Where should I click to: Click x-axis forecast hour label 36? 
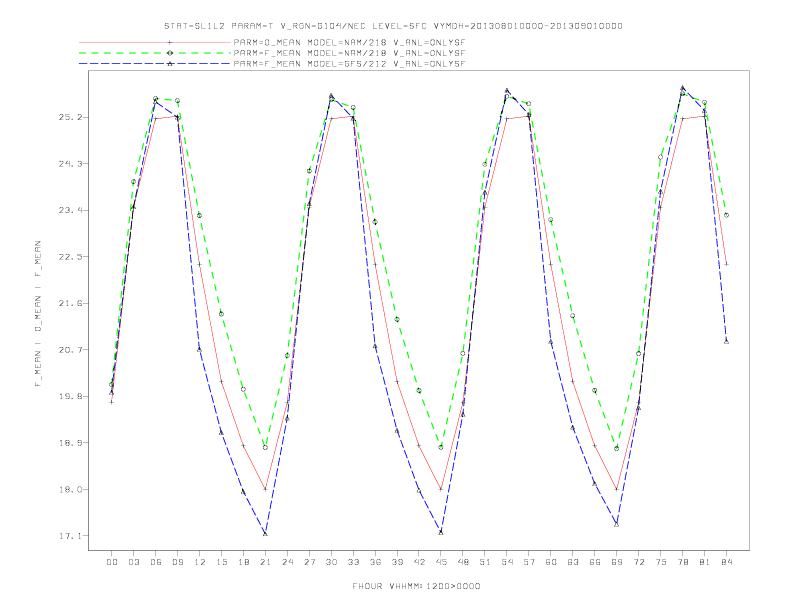pyautogui.click(x=375, y=562)
